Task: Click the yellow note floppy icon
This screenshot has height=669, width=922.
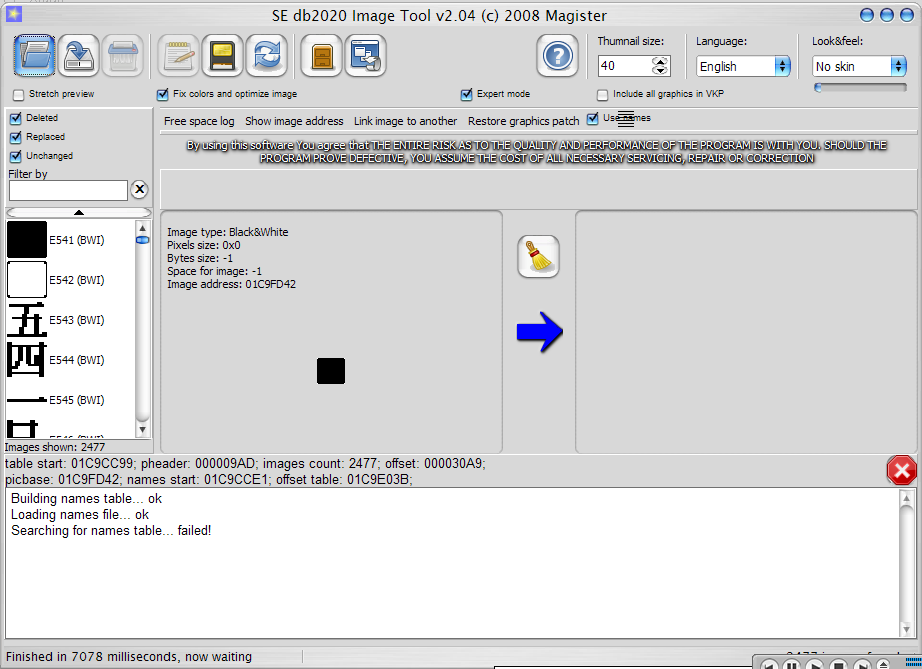Action: [x=222, y=55]
